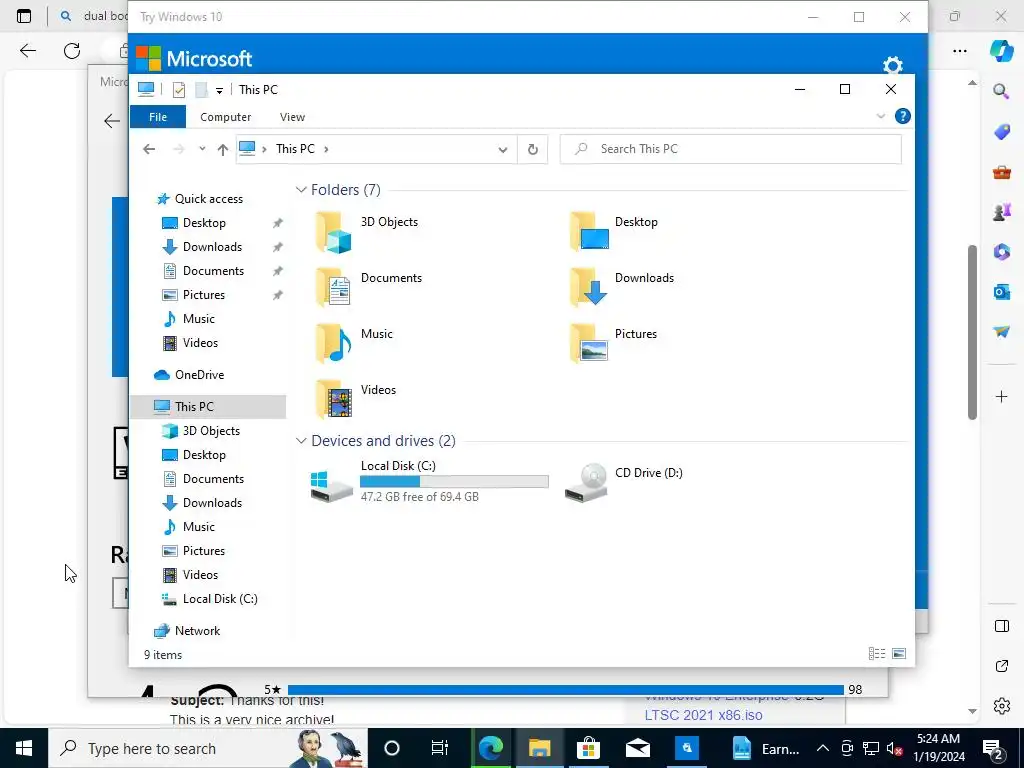Select pinned Downloads under Quick access

(x=212, y=247)
